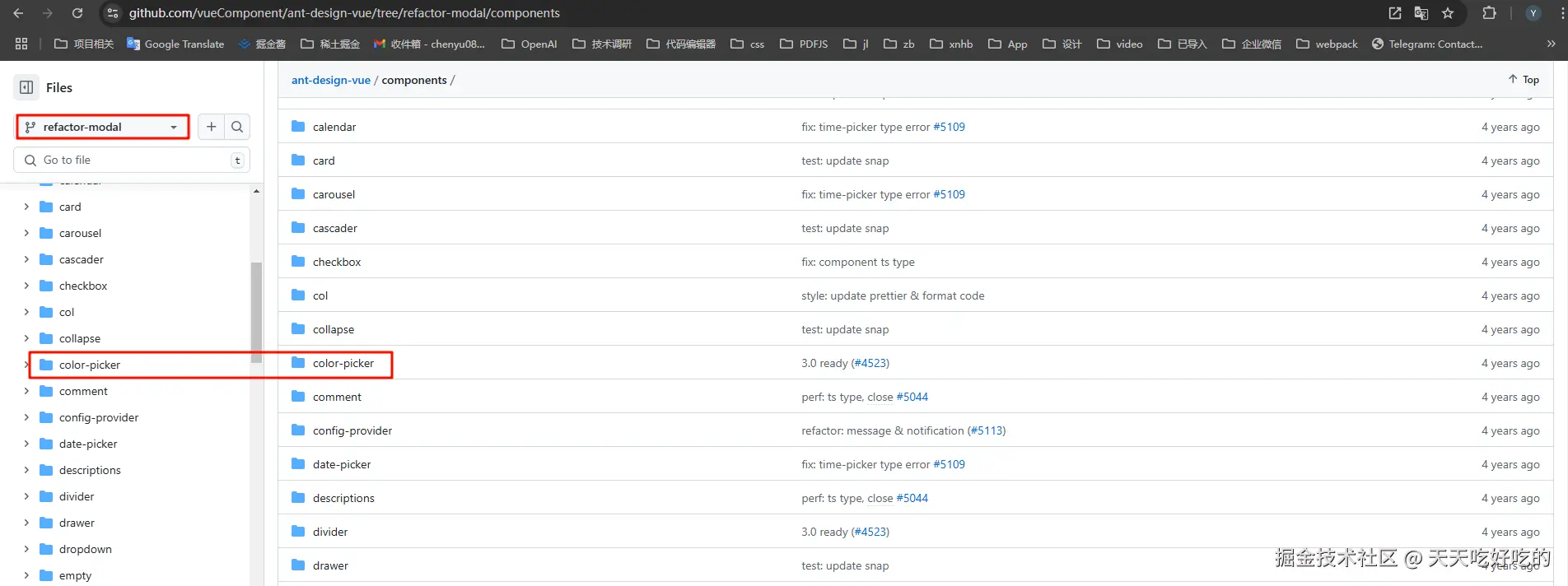Select drawer in the sidebar tree

(x=77, y=523)
